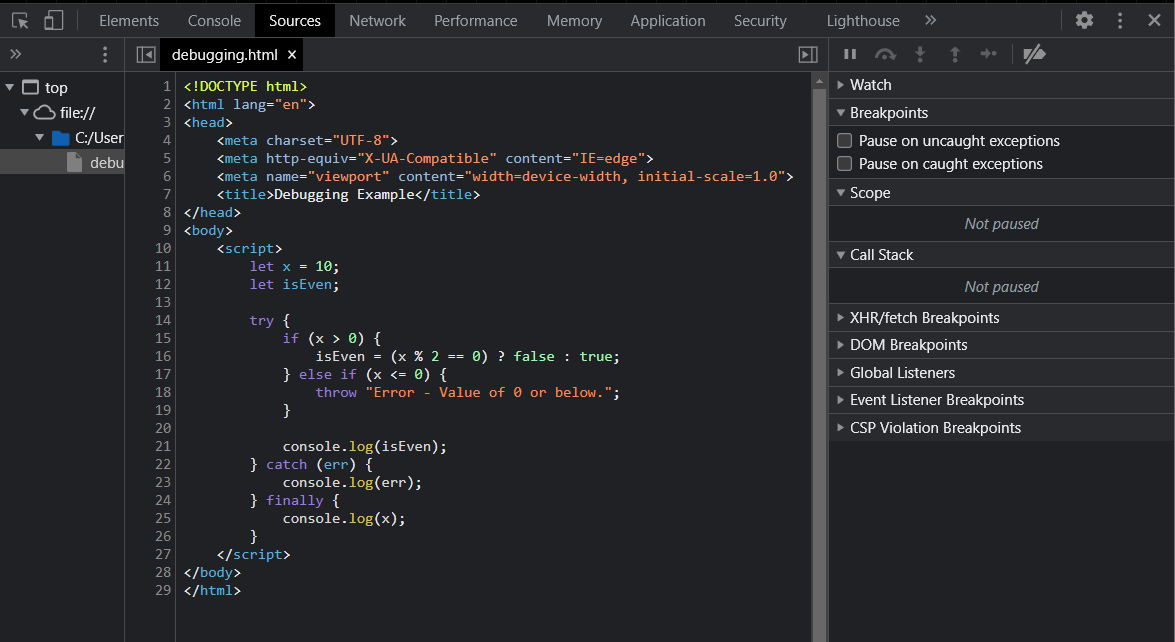The image size is (1175, 642).
Task: Open the Performance tab
Action: pos(476,21)
